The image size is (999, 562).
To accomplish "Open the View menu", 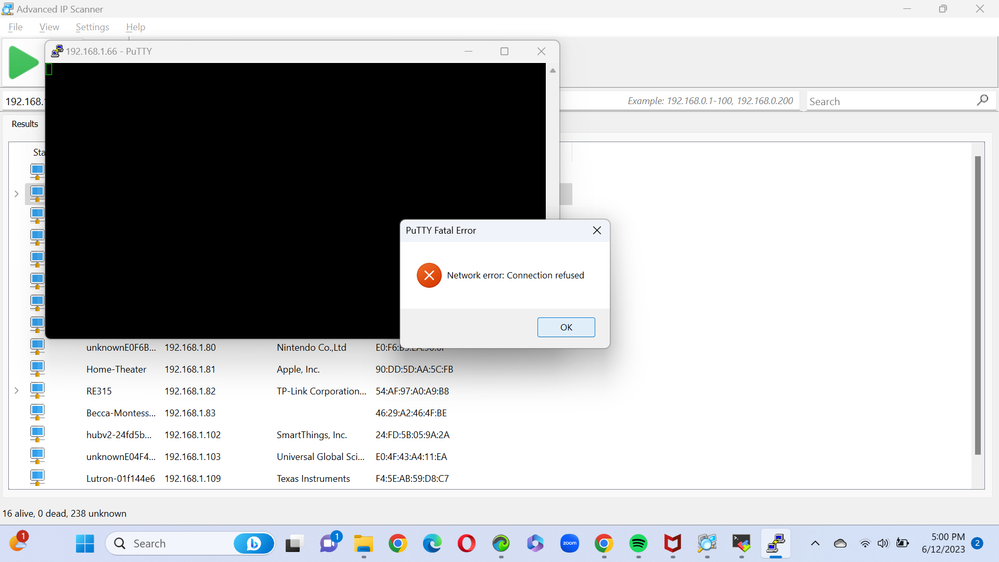I will click(49, 27).
